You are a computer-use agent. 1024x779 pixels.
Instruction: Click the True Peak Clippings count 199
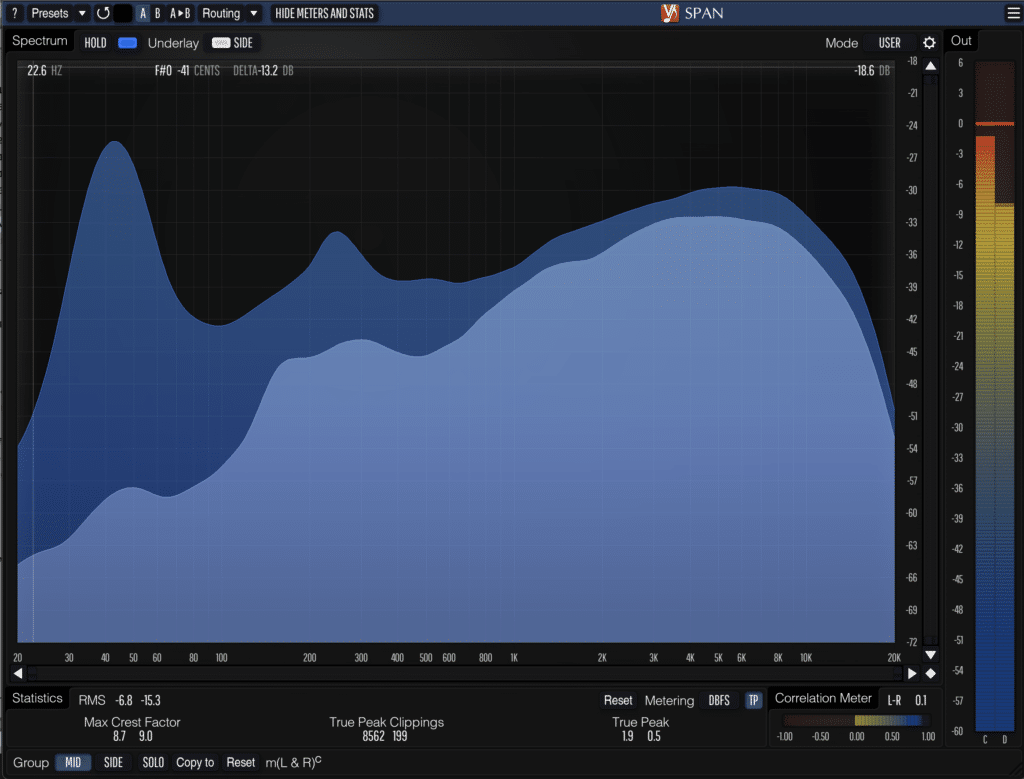click(x=400, y=737)
